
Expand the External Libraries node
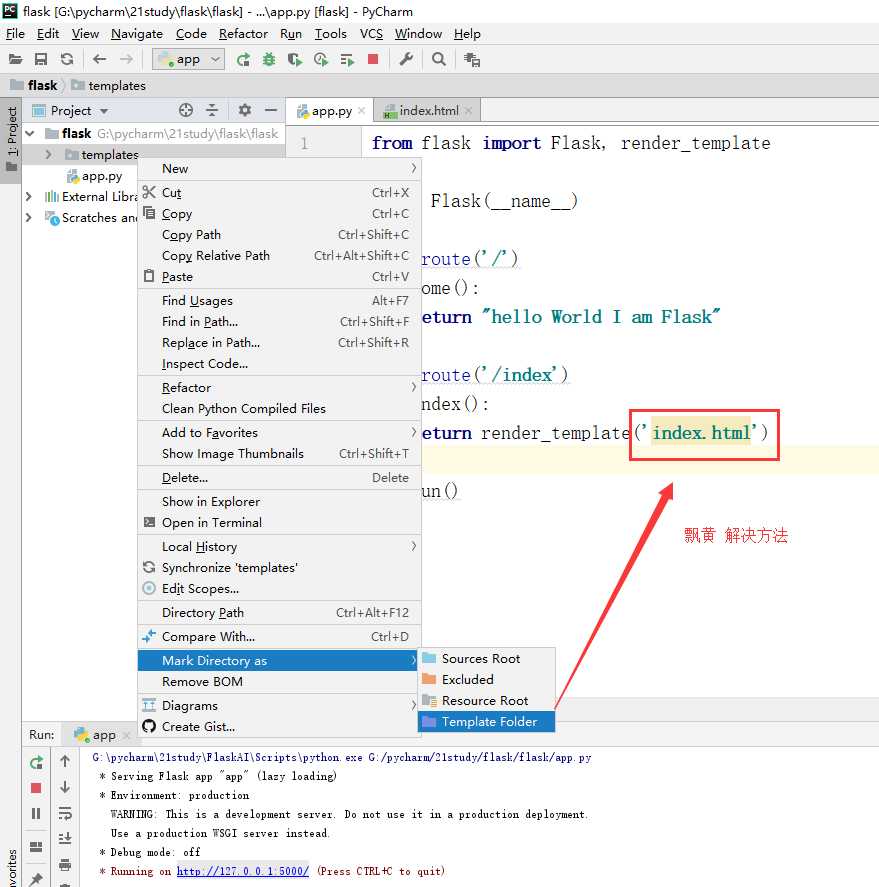tap(28, 197)
